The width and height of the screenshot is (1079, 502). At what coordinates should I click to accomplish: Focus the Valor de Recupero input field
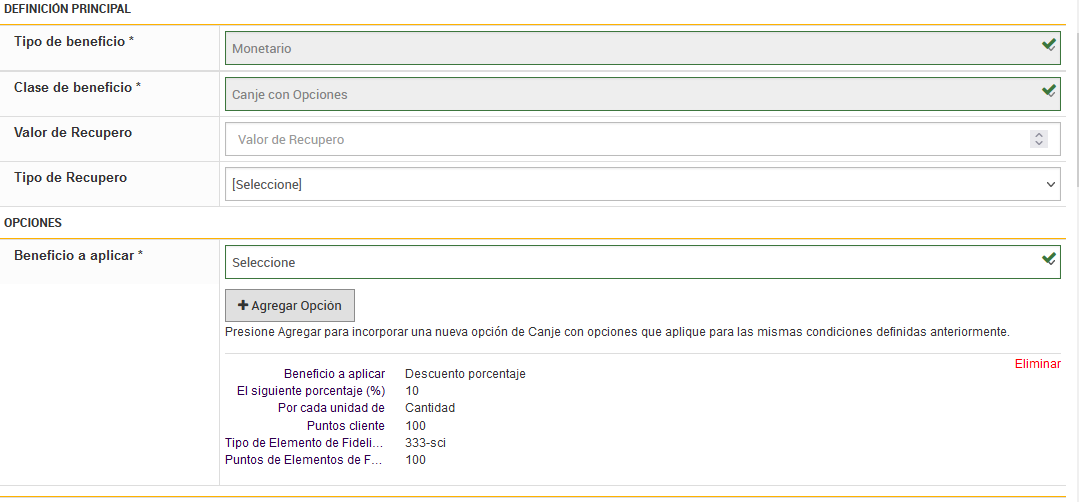[643, 140]
